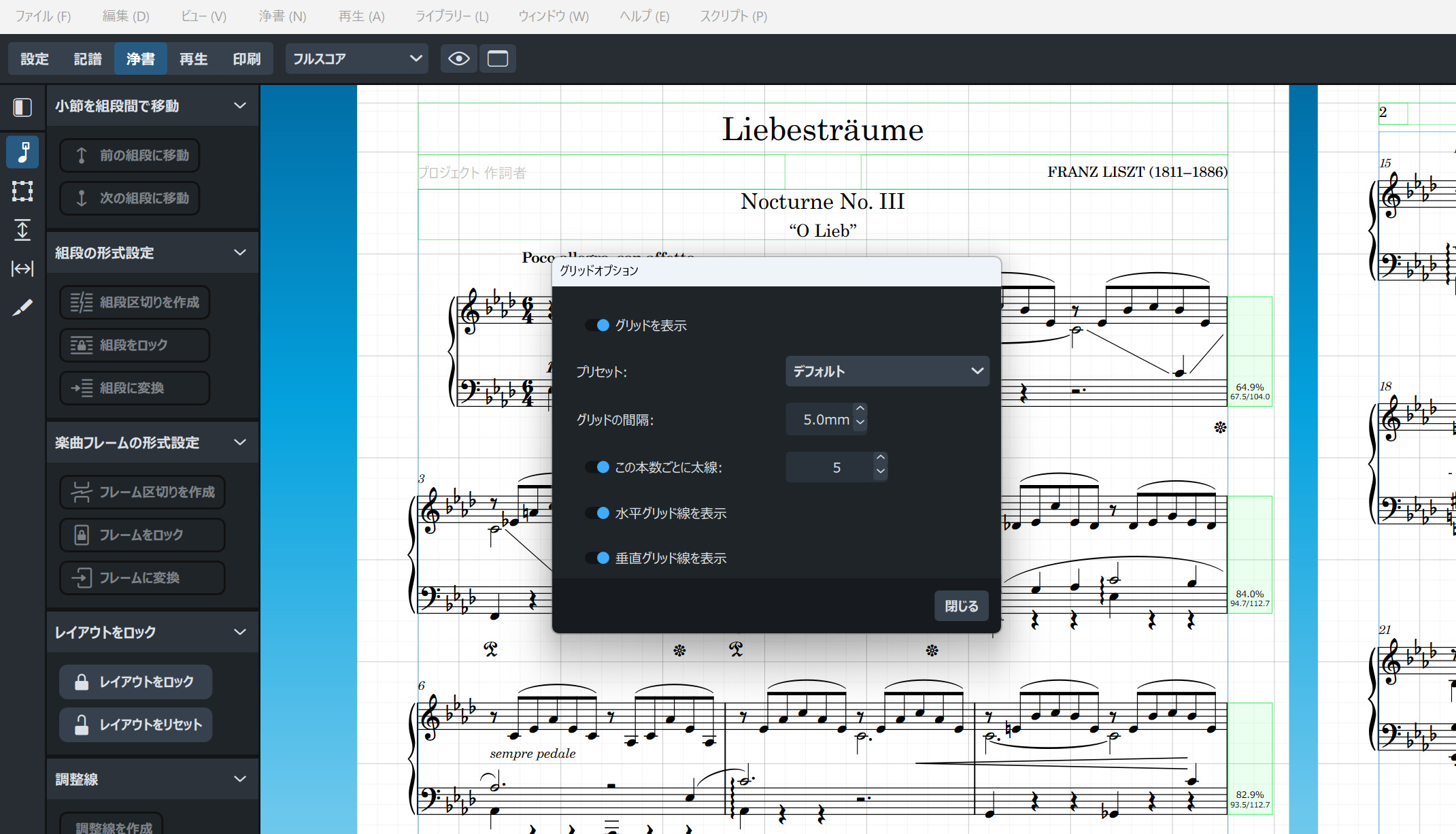Click 組段に変換

(x=135, y=388)
